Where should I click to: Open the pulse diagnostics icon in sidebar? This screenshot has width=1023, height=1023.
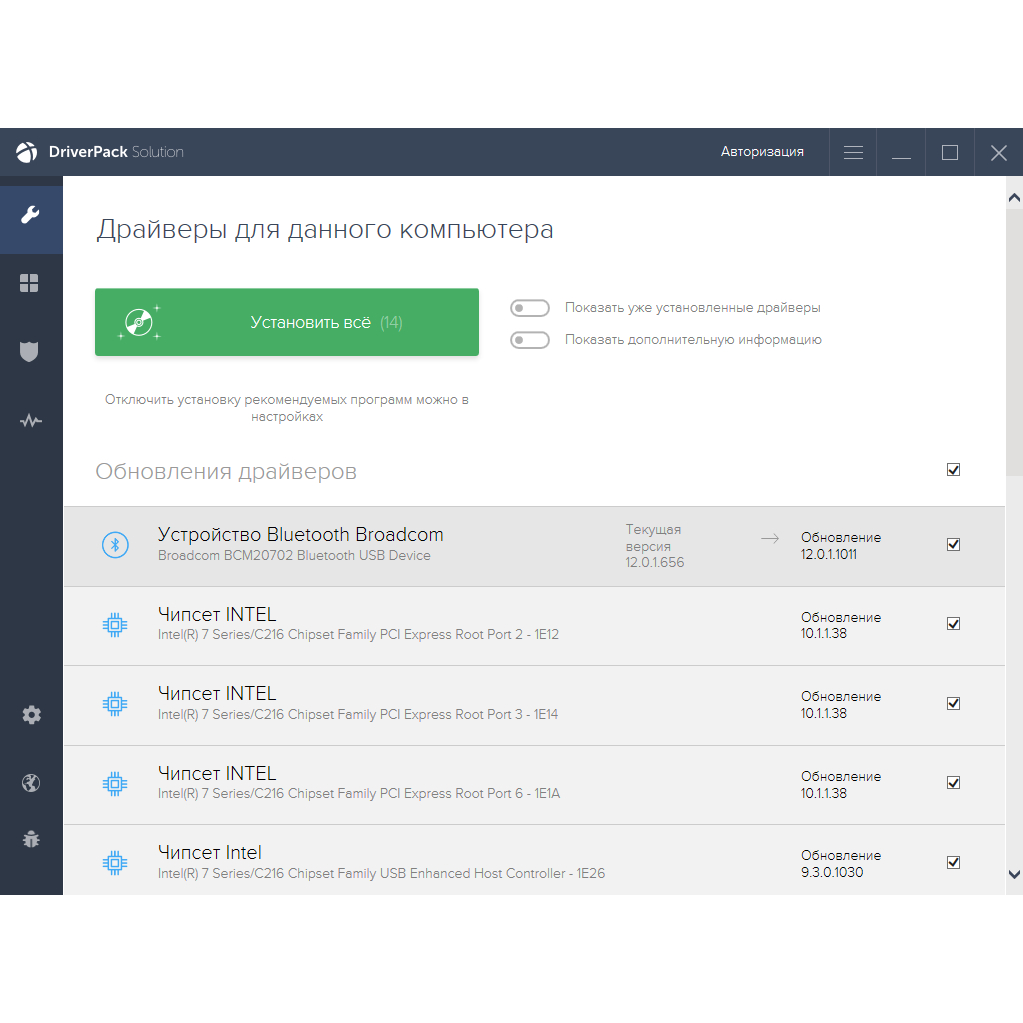point(30,421)
